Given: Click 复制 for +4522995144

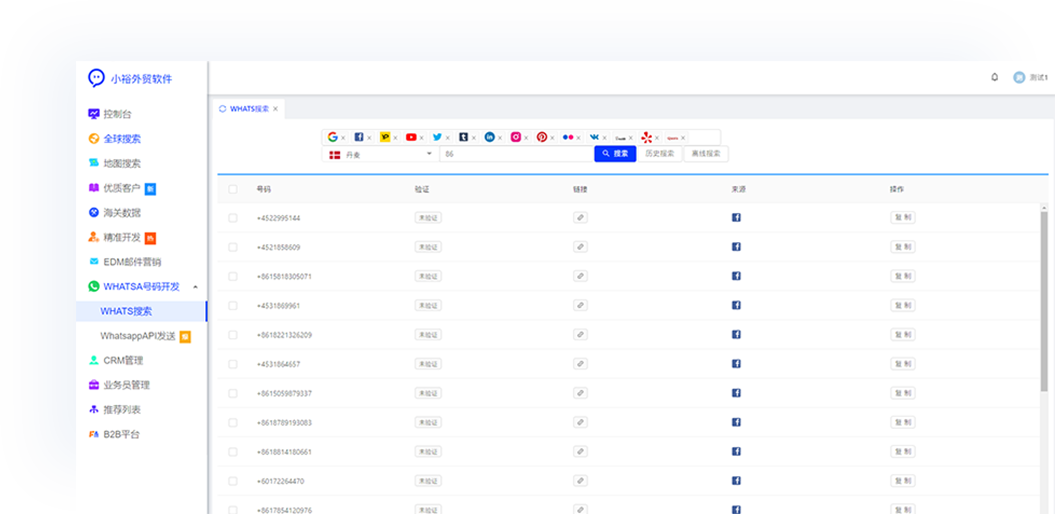Looking at the screenshot, I should coord(902,218).
